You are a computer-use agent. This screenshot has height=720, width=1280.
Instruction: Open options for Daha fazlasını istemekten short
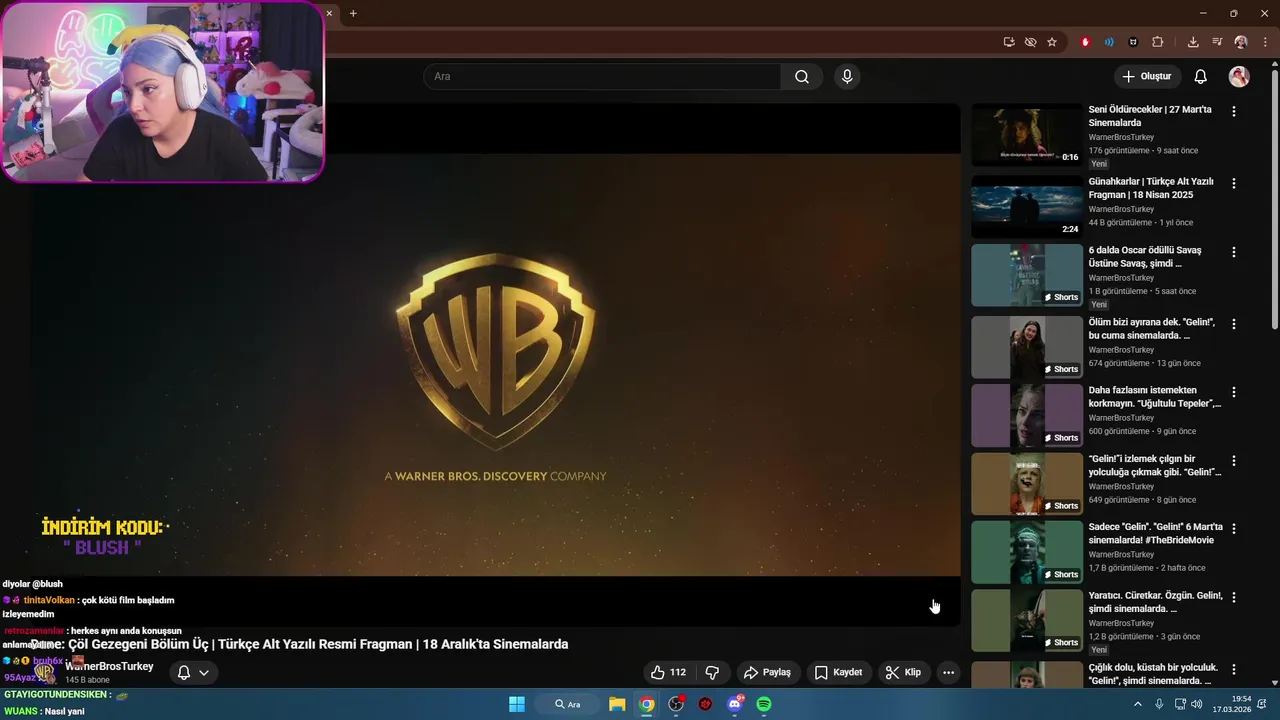pyautogui.click(x=1234, y=392)
